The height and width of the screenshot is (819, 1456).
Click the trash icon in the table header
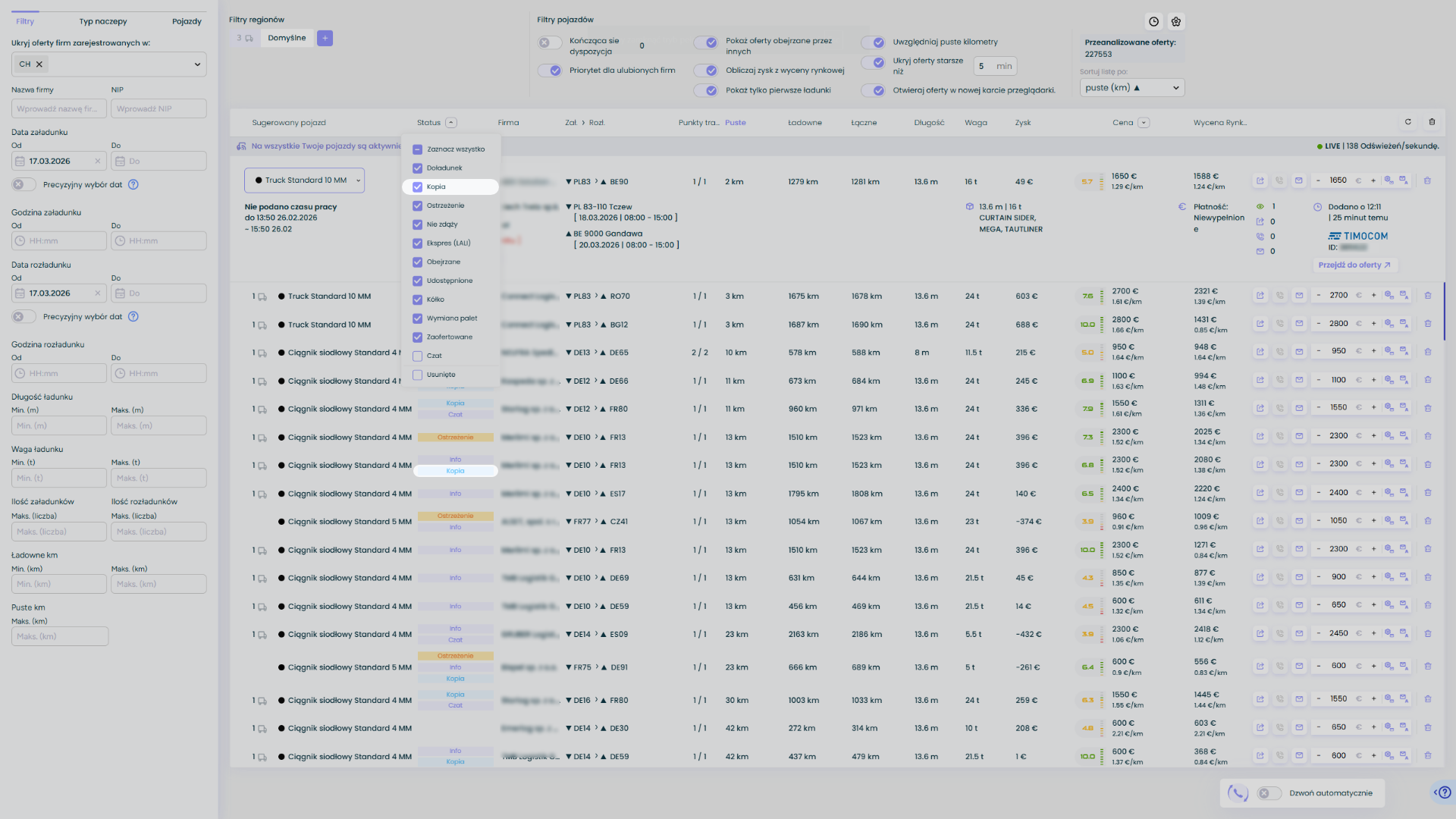(x=1432, y=122)
